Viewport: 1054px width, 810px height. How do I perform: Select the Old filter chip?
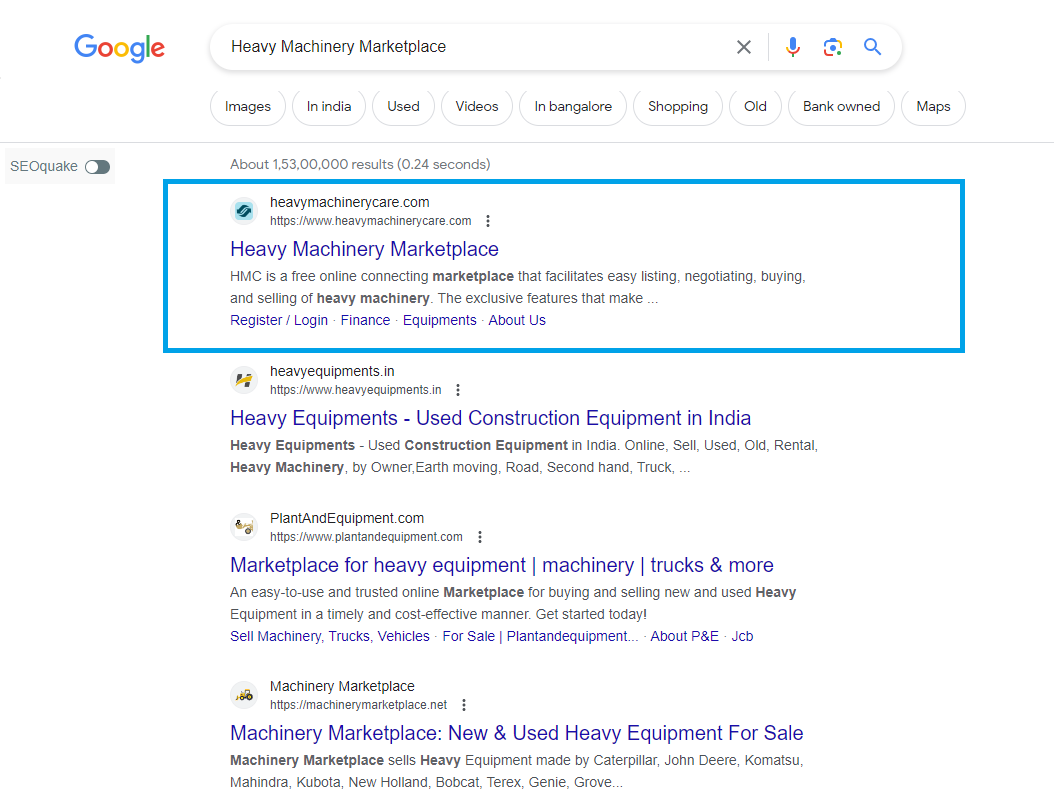point(756,107)
